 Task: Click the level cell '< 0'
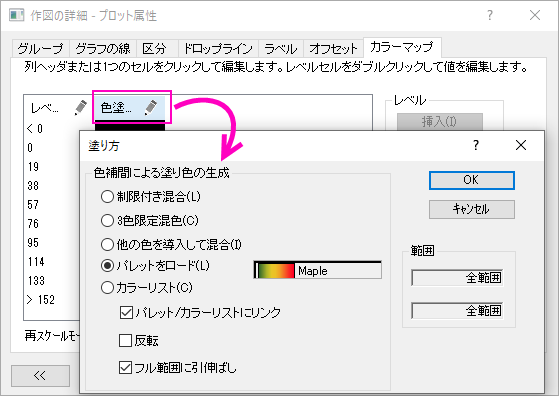35,128
